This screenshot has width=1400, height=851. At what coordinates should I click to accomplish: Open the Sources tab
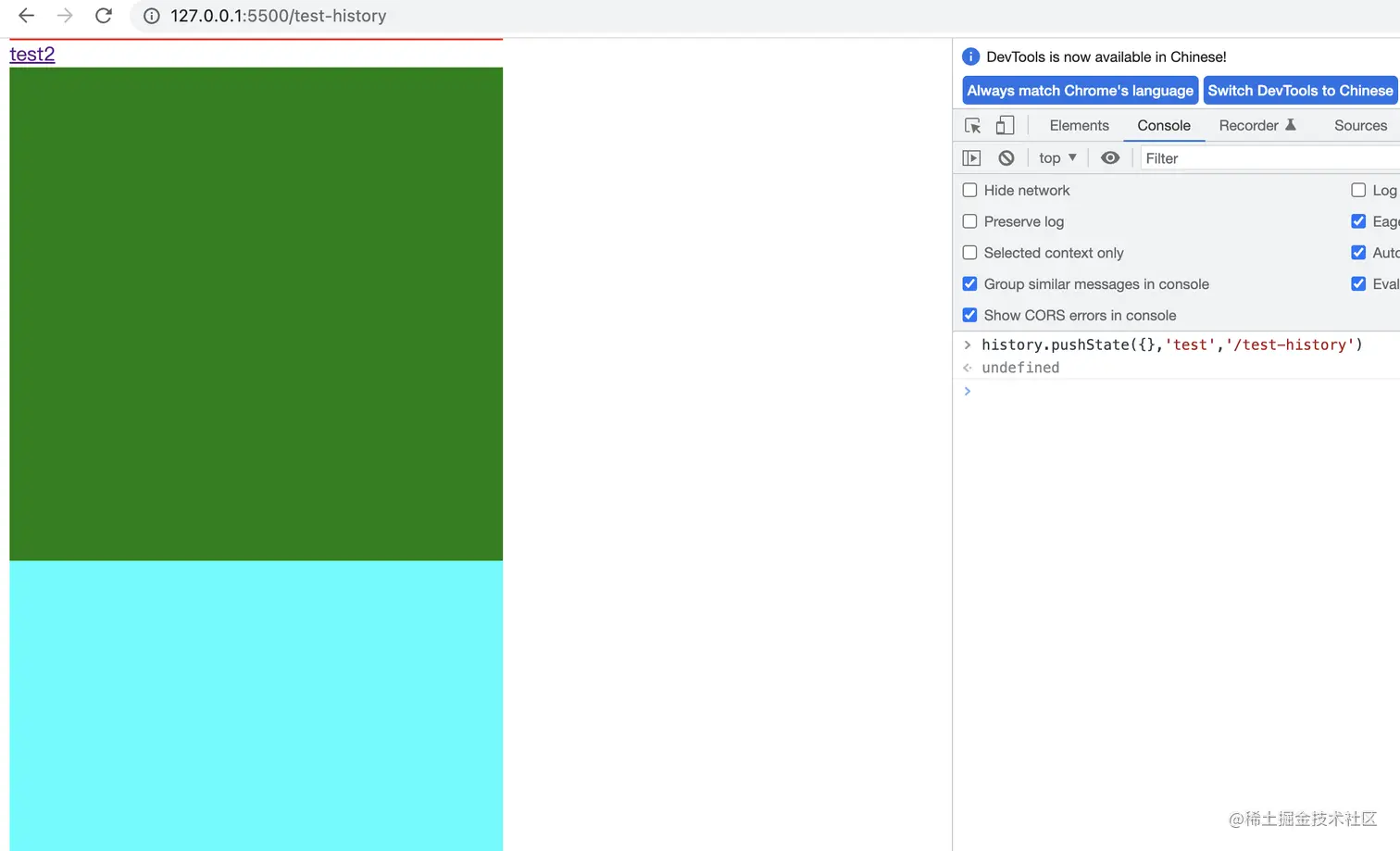1360,125
